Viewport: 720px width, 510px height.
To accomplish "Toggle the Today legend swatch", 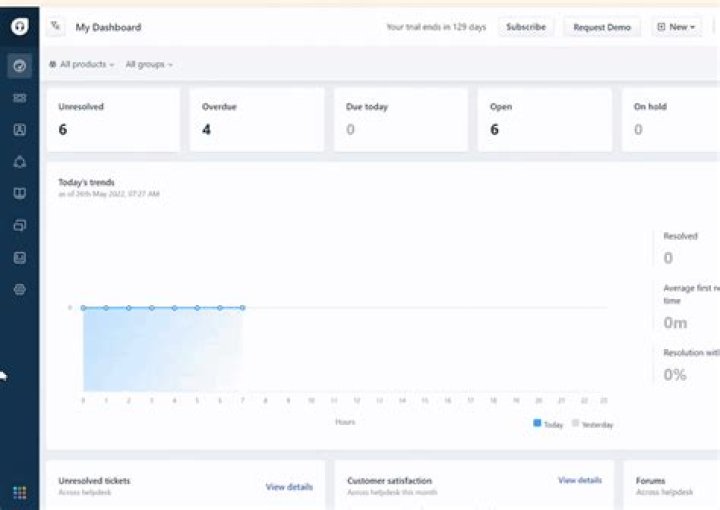I will pyautogui.click(x=537, y=423).
